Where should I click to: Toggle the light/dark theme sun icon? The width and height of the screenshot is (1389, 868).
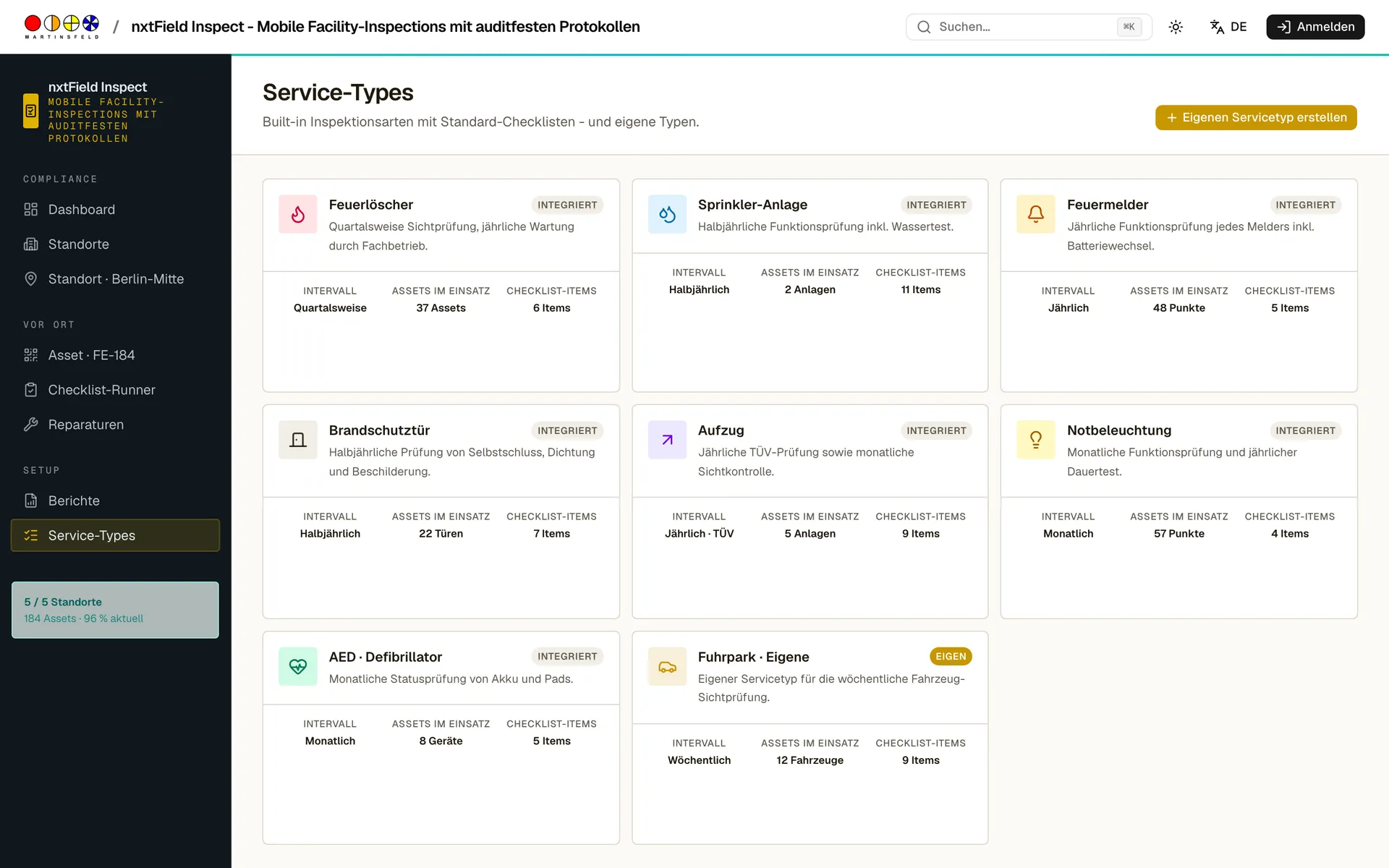coord(1176,27)
